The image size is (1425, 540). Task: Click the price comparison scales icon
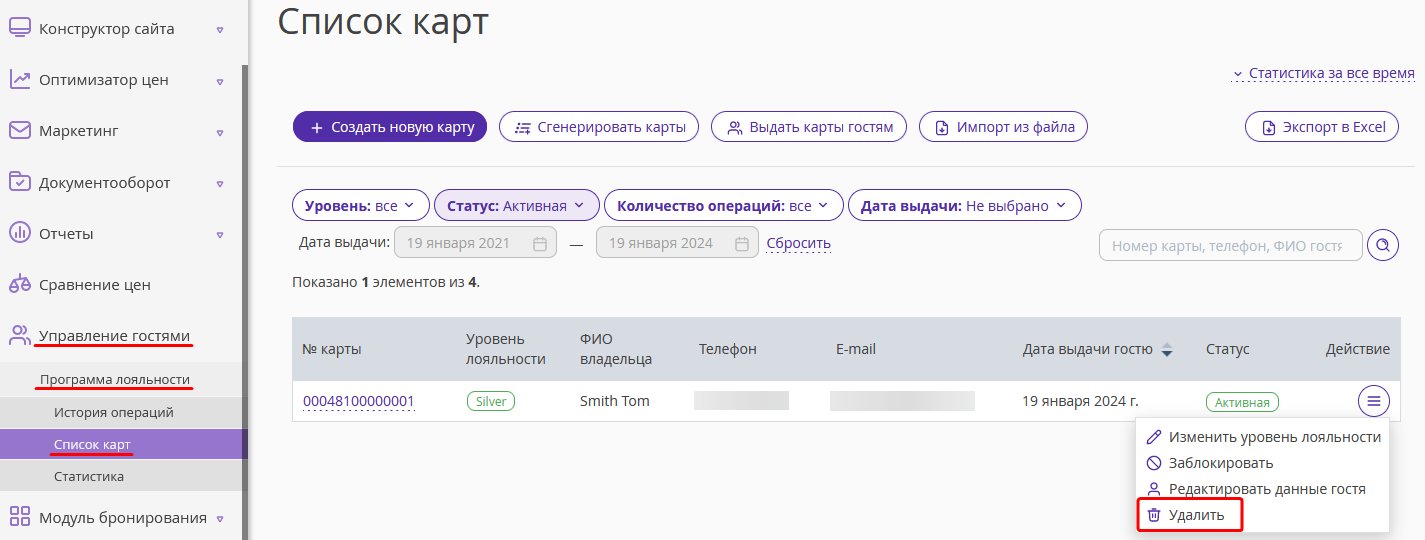(x=19, y=284)
